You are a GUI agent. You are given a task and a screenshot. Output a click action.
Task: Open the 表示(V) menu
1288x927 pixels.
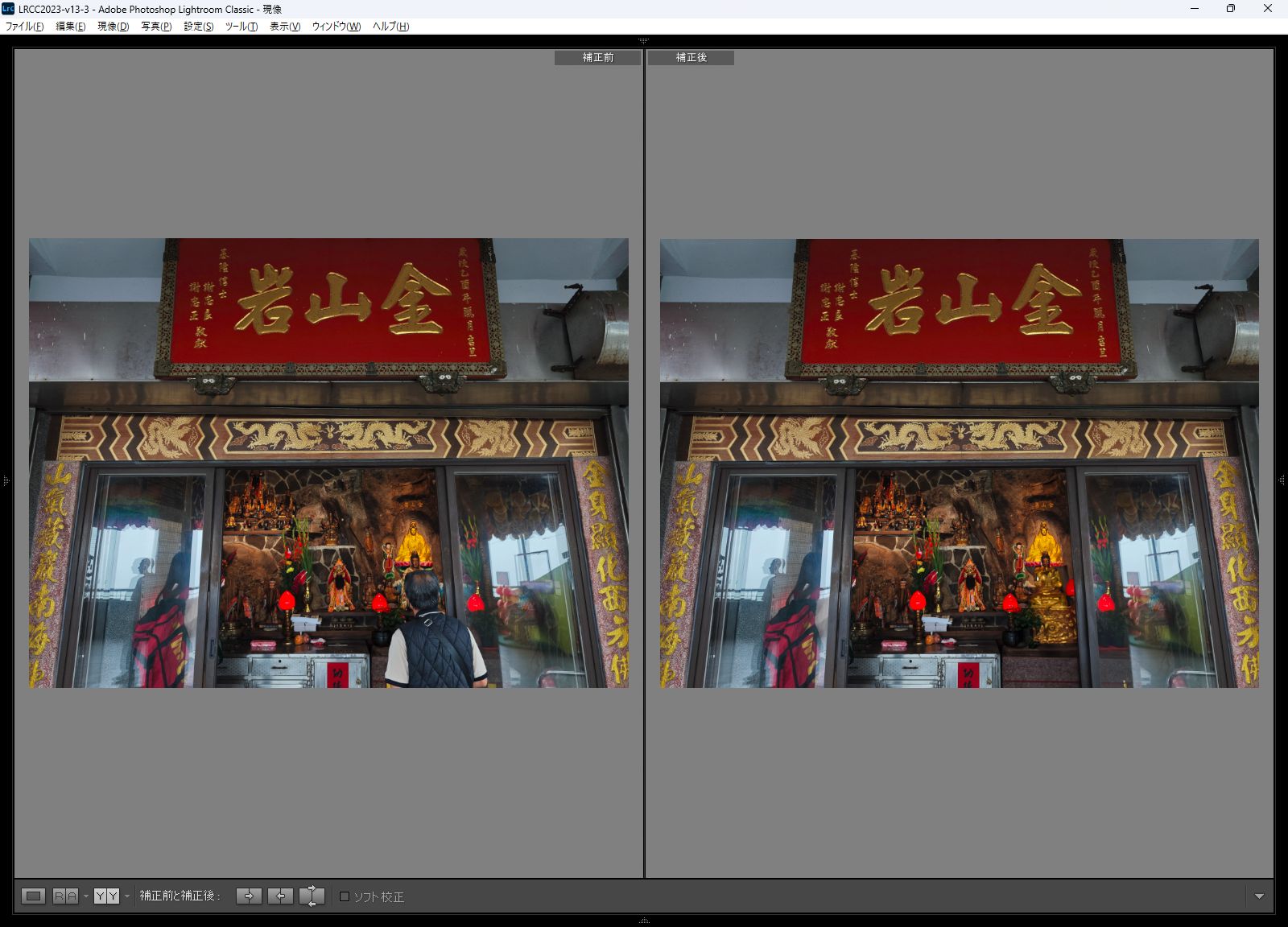coord(285,27)
